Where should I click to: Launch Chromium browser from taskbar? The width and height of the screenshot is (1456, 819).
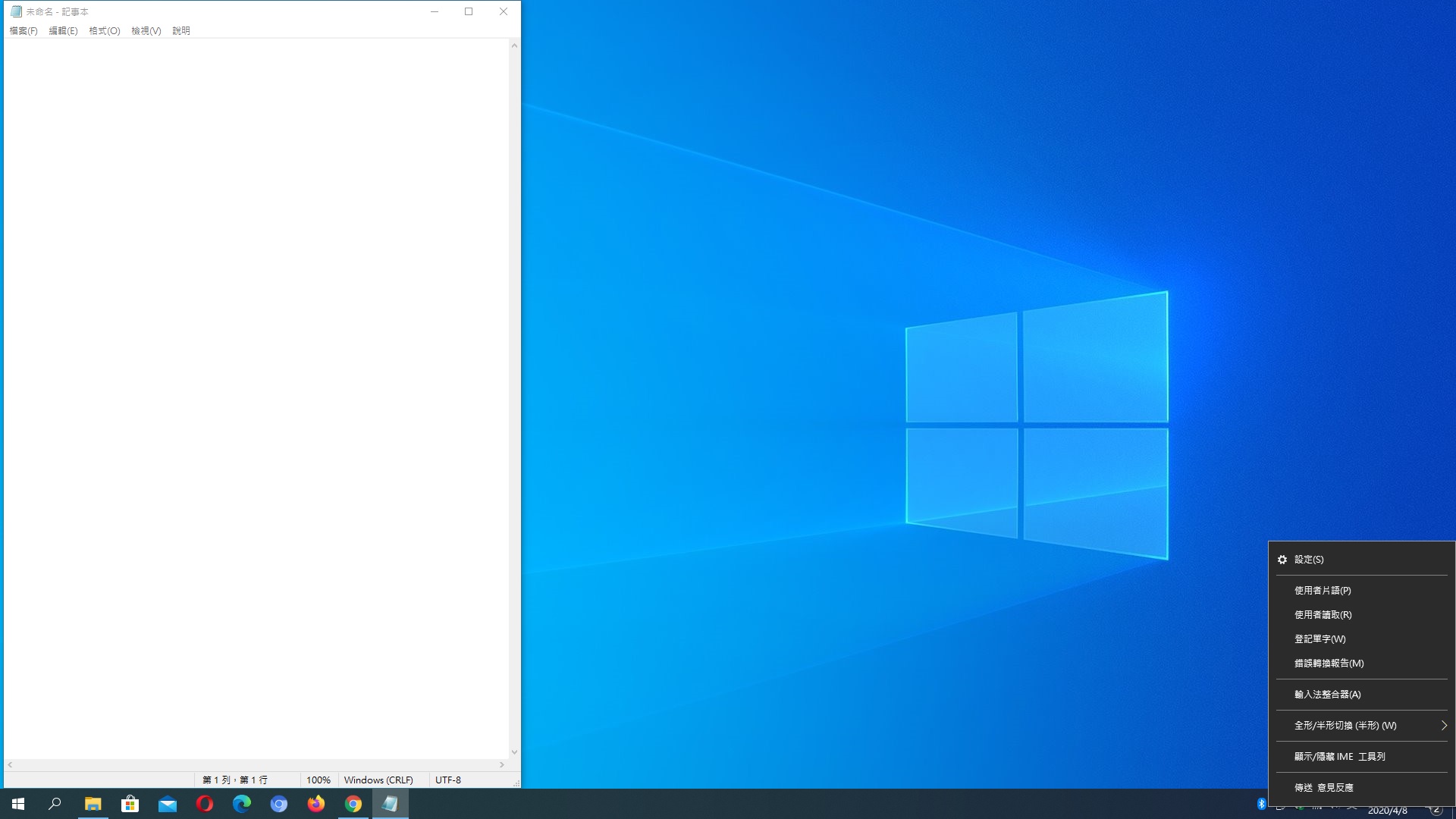click(x=278, y=804)
